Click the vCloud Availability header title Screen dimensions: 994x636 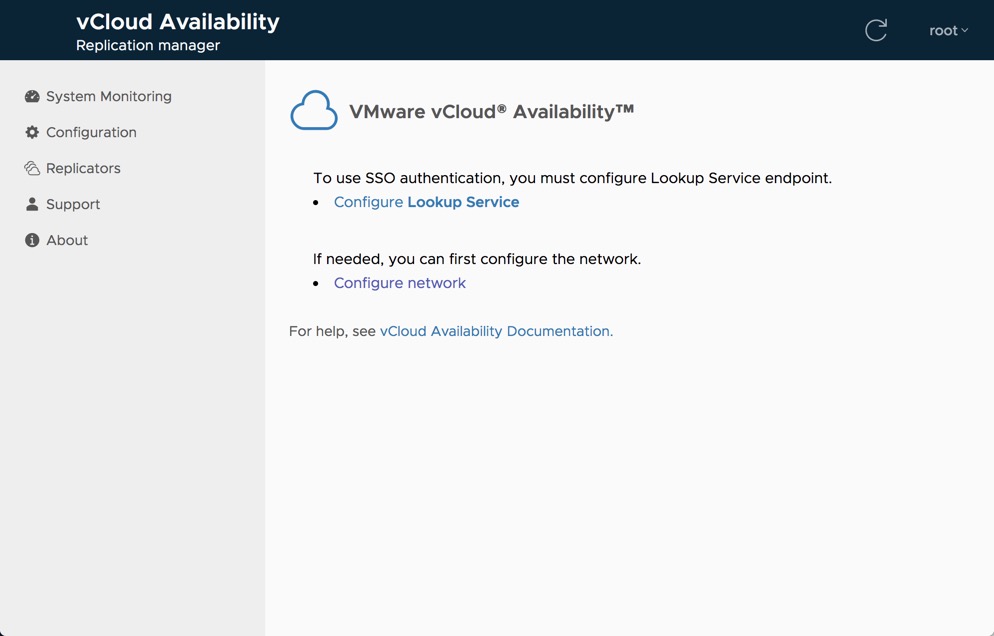[178, 22]
